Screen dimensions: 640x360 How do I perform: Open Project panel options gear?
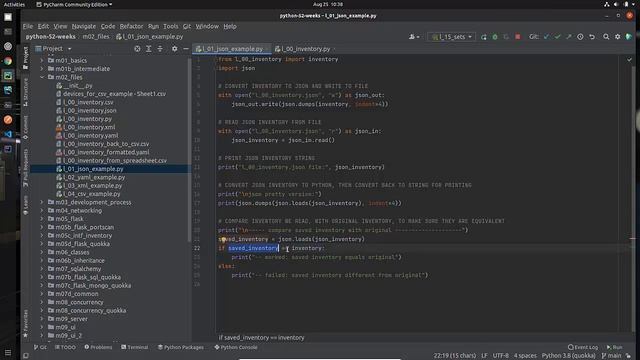pyautogui.click(x=175, y=49)
